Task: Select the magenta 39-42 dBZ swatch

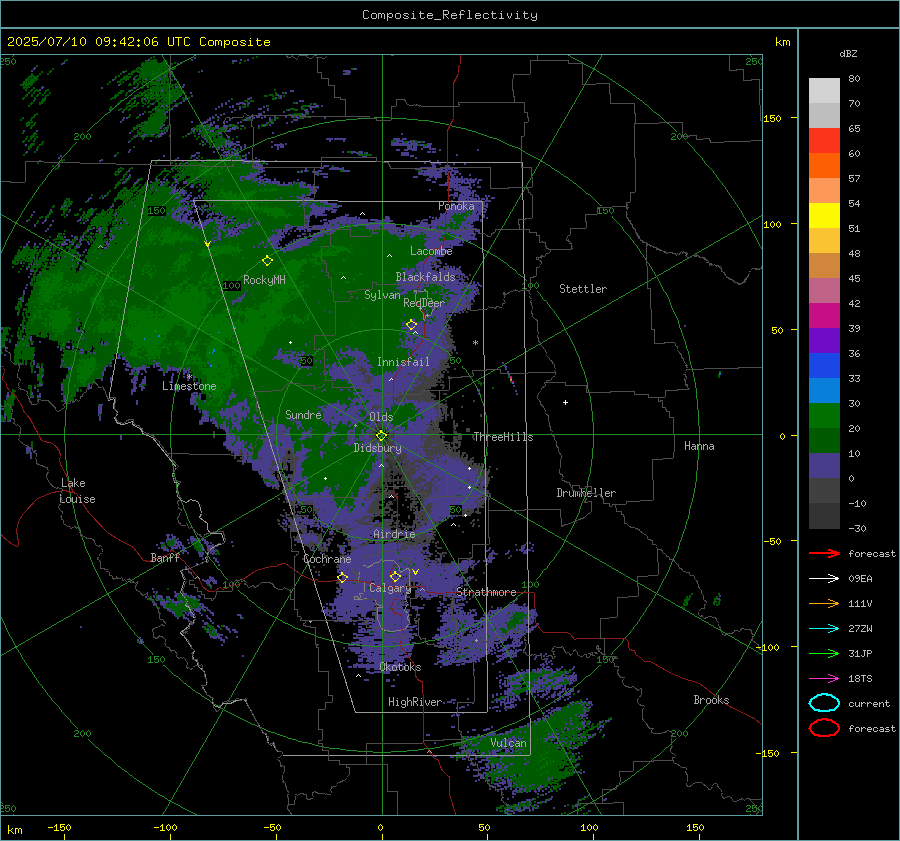Action: [824, 316]
